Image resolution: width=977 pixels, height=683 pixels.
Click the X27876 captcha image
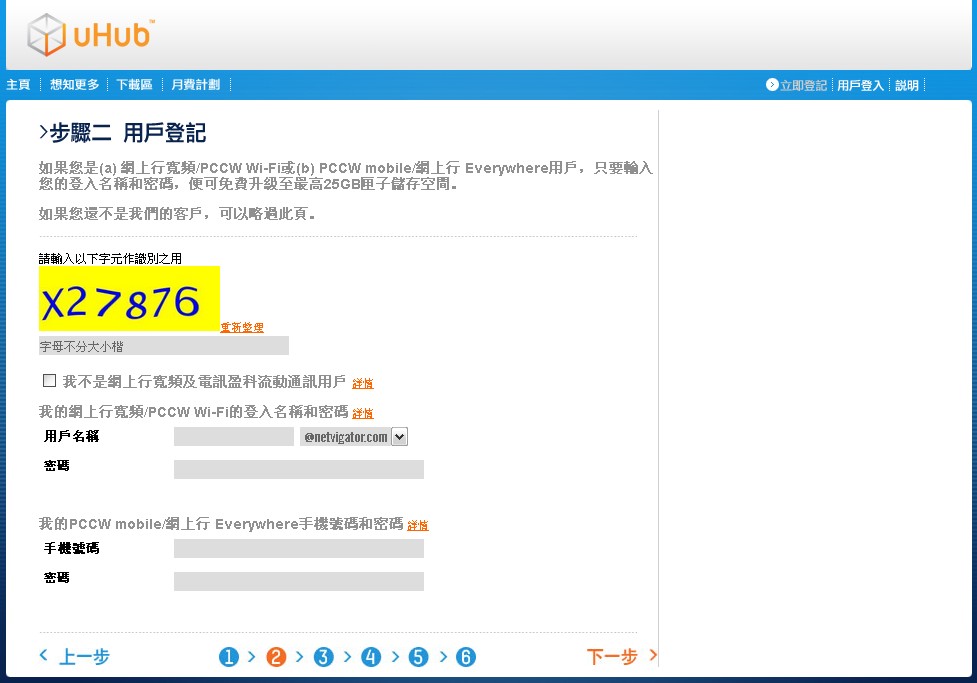(x=130, y=299)
